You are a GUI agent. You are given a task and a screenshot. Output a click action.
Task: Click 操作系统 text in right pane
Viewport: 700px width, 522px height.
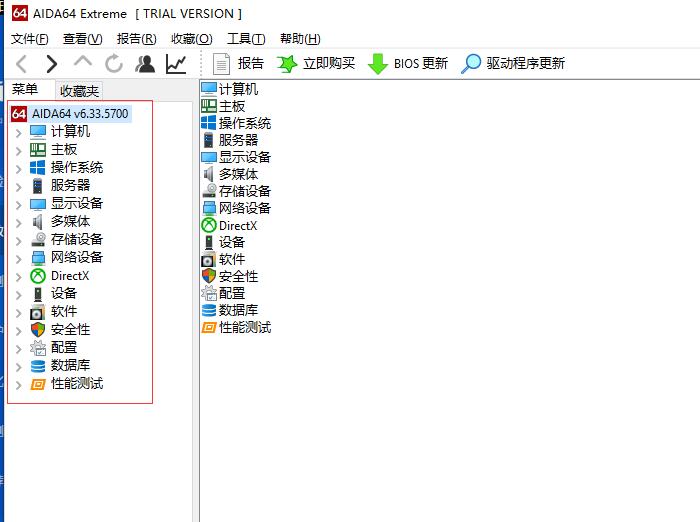tap(245, 123)
